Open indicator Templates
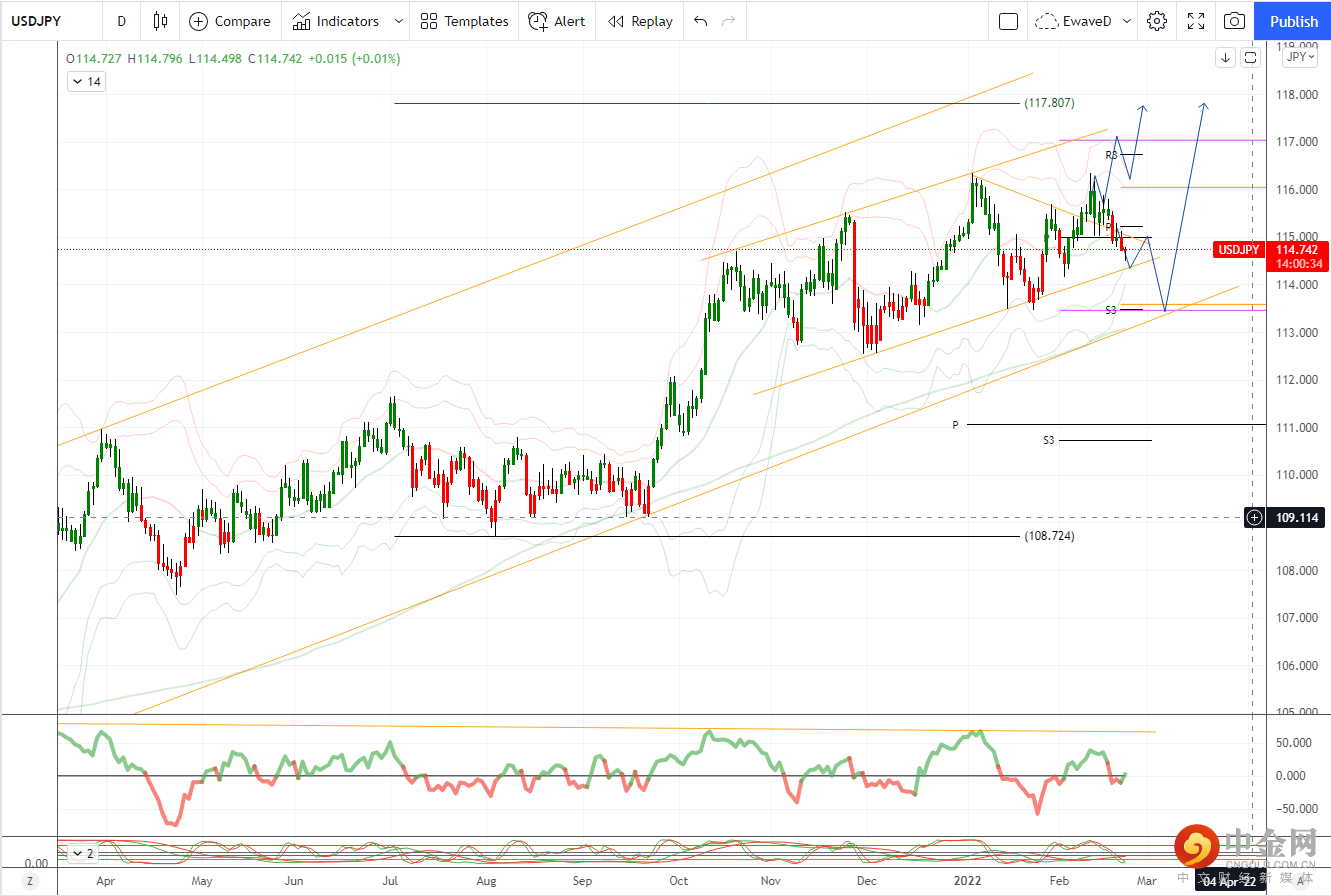1331x896 pixels. [464, 21]
